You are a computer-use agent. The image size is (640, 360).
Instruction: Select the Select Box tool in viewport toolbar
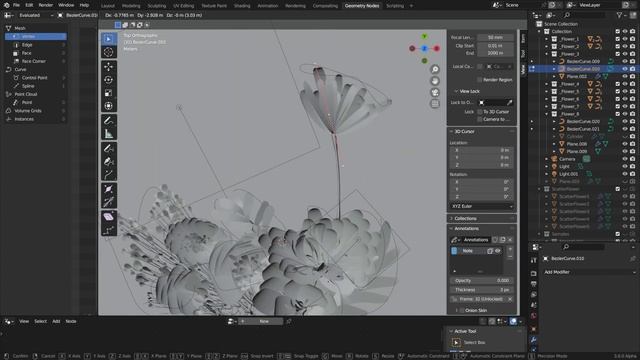pos(109,39)
